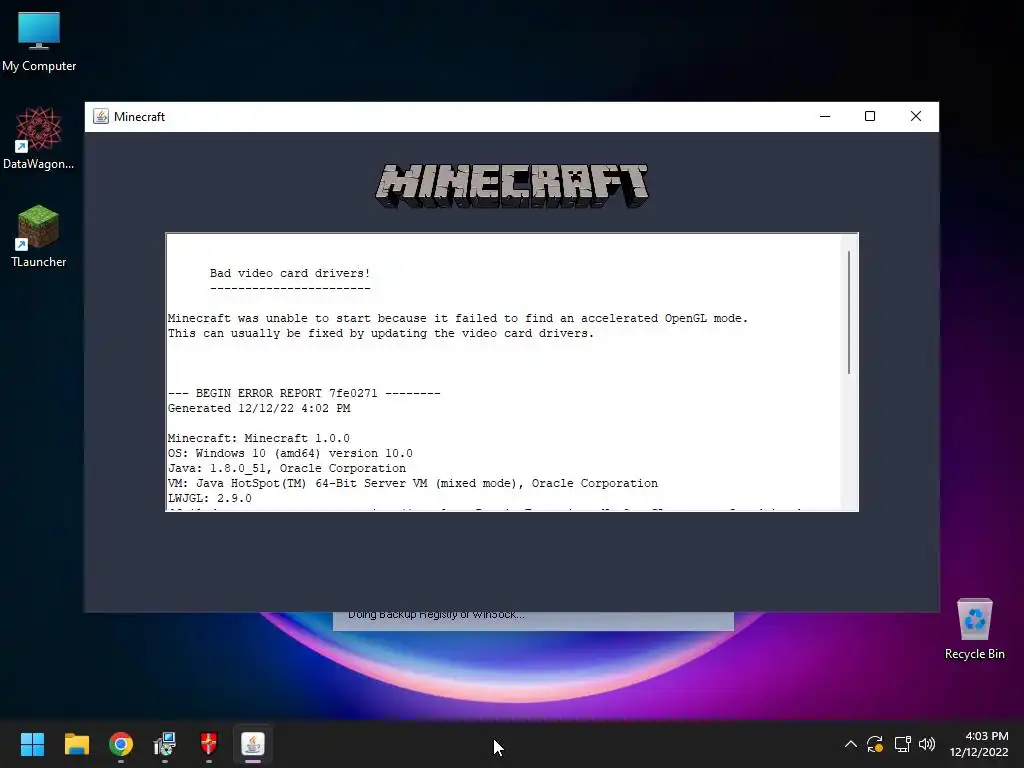Viewport: 1024px width, 768px height.
Task: Open the network tray icon
Action: (x=903, y=744)
